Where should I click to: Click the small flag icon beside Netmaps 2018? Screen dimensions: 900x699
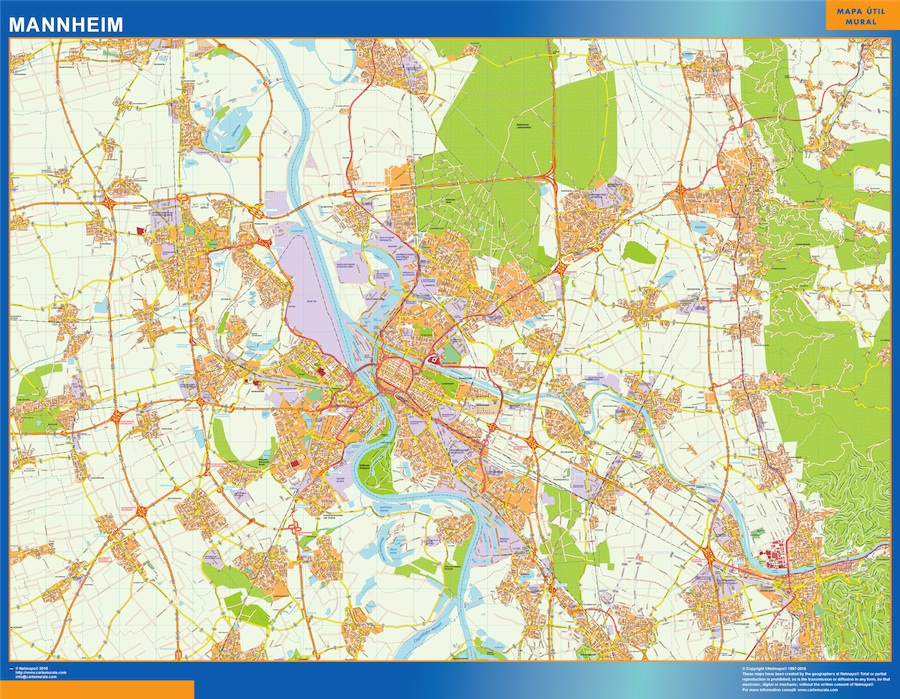(x=11, y=667)
